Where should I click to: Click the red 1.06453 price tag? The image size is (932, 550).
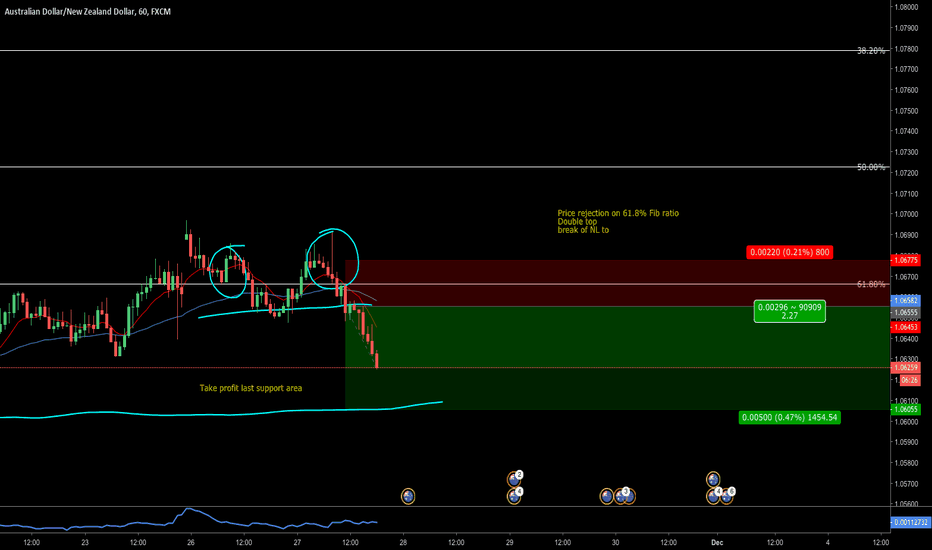tap(906, 327)
